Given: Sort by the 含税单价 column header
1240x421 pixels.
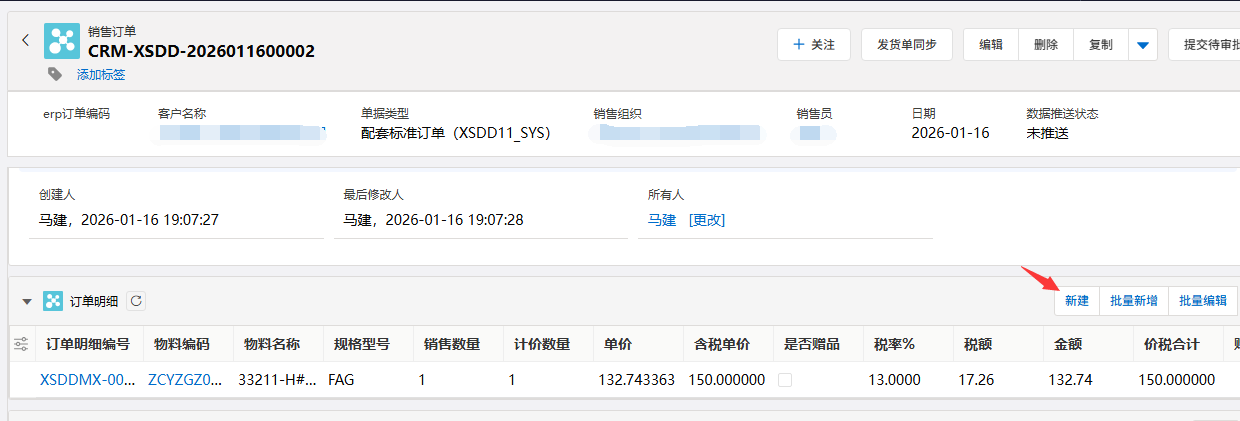Looking at the screenshot, I should (x=723, y=344).
